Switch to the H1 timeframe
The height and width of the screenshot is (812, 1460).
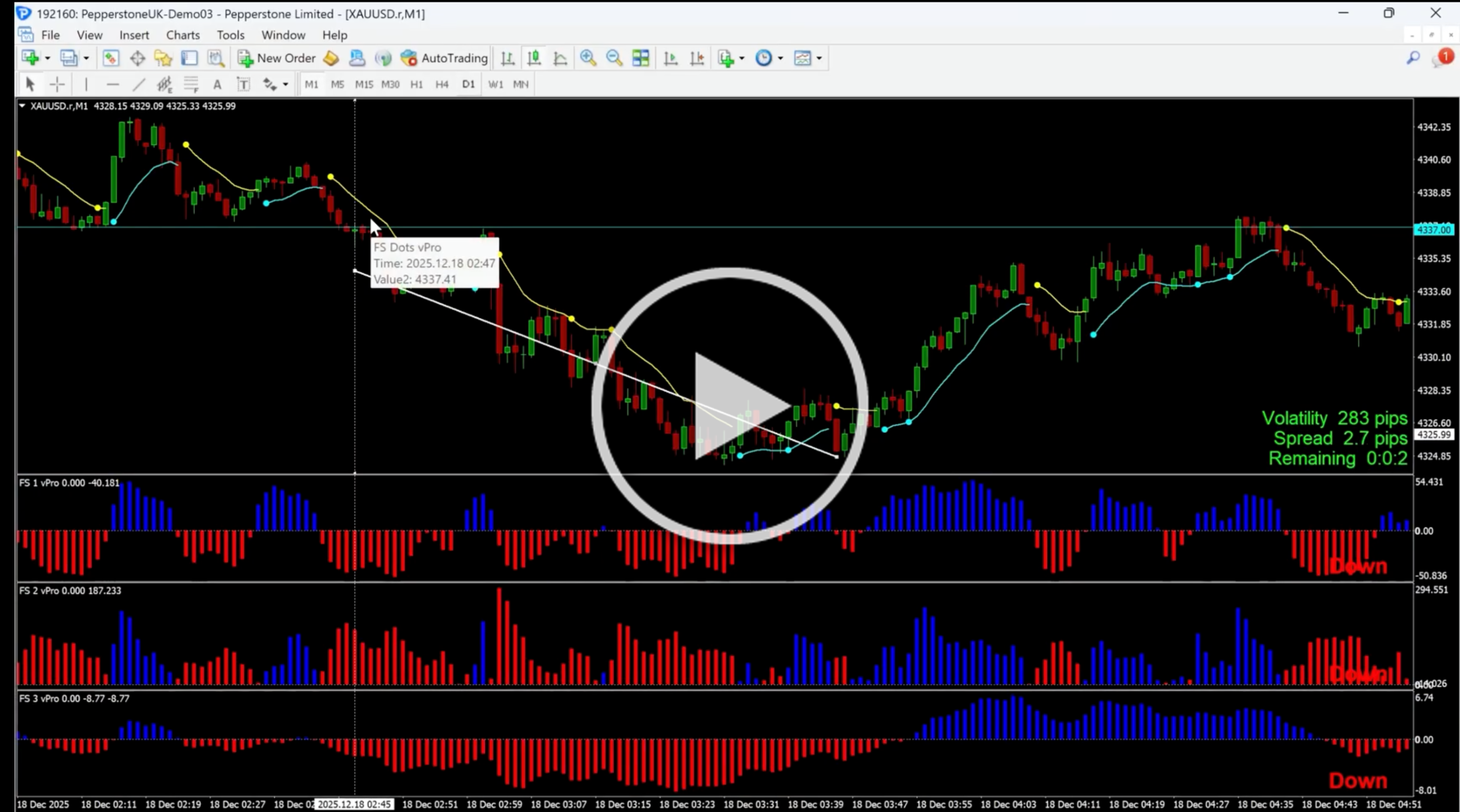(x=417, y=84)
